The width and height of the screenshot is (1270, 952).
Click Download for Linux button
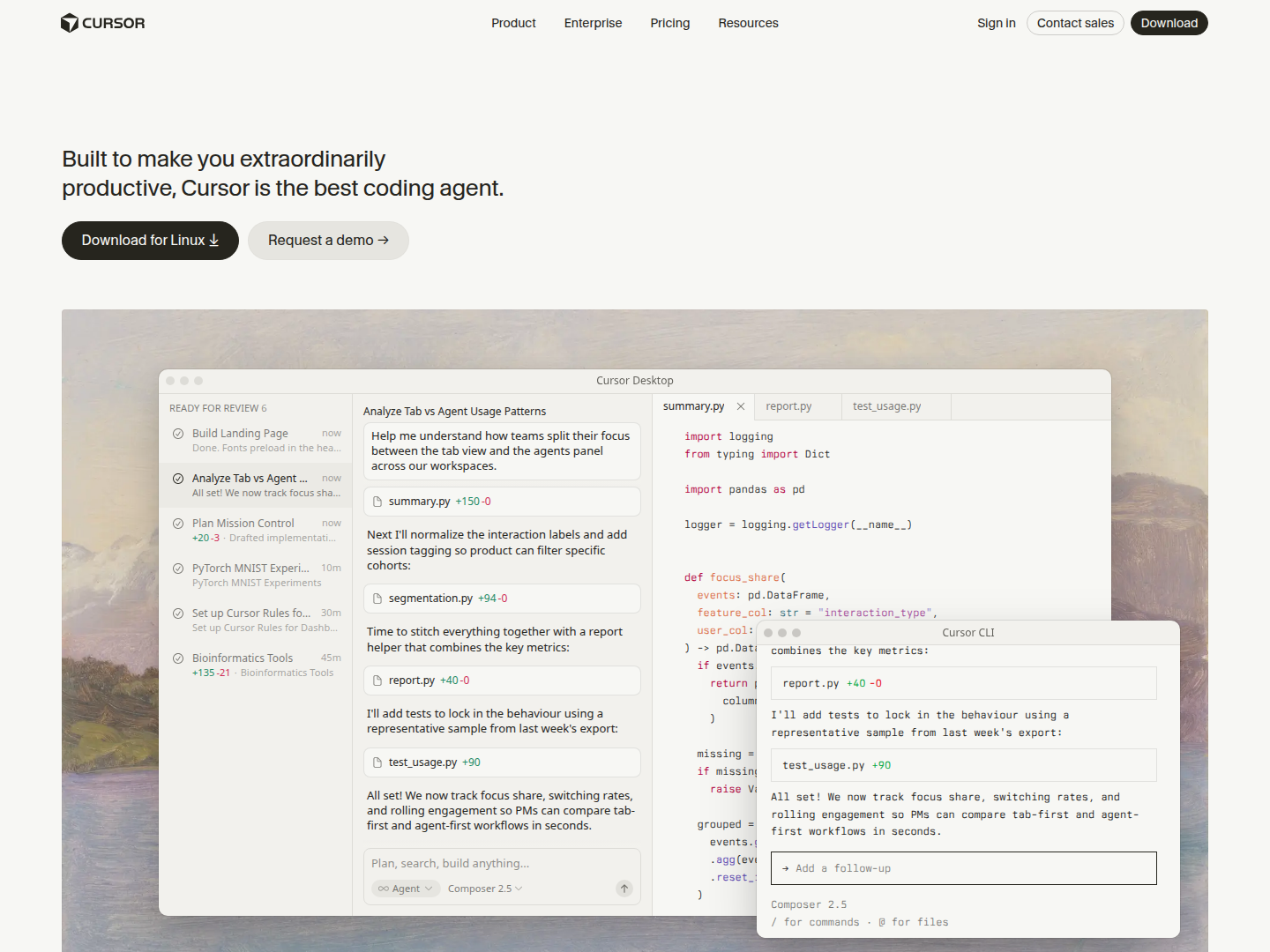pos(150,241)
